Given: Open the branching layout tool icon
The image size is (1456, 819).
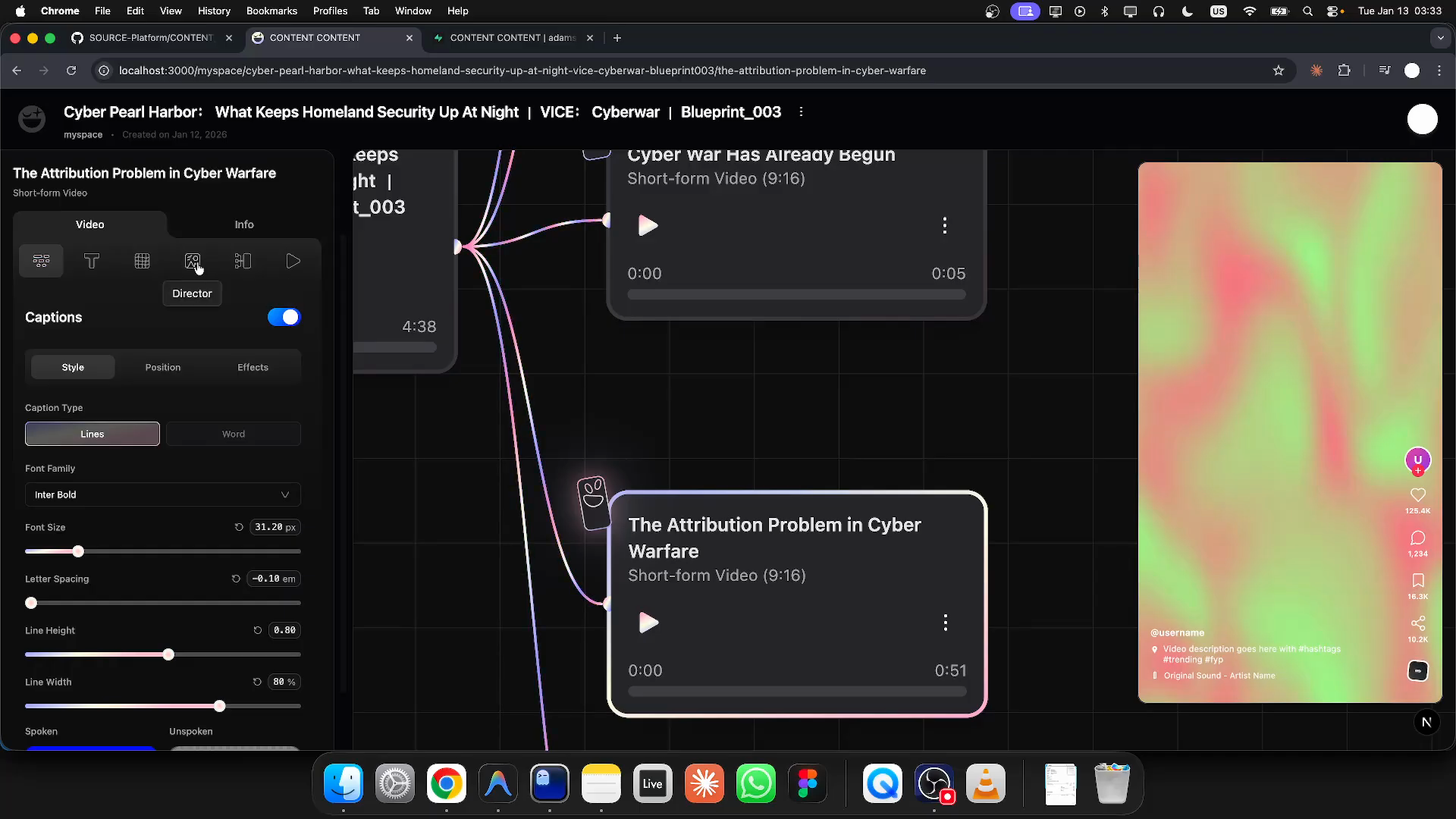Looking at the screenshot, I should tap(243, 261).
